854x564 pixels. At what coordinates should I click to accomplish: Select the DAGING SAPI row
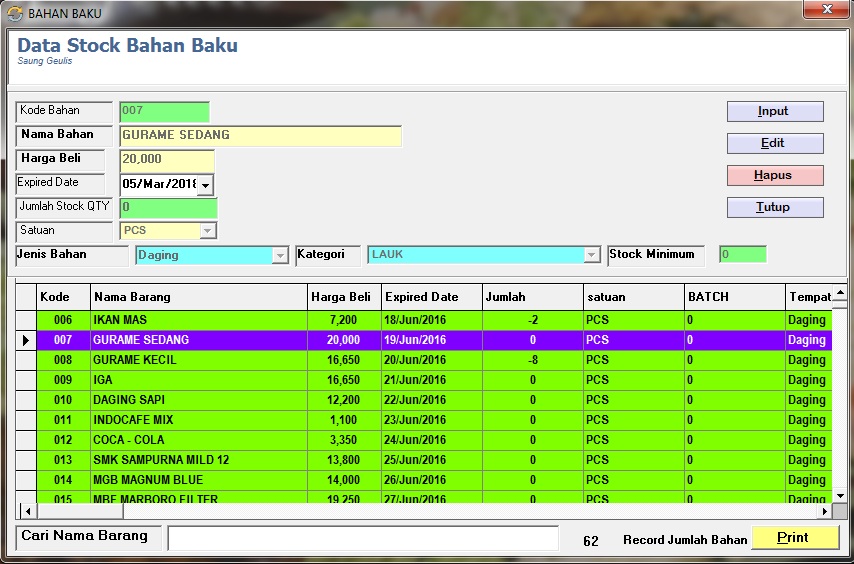click(x=434, y=401)
